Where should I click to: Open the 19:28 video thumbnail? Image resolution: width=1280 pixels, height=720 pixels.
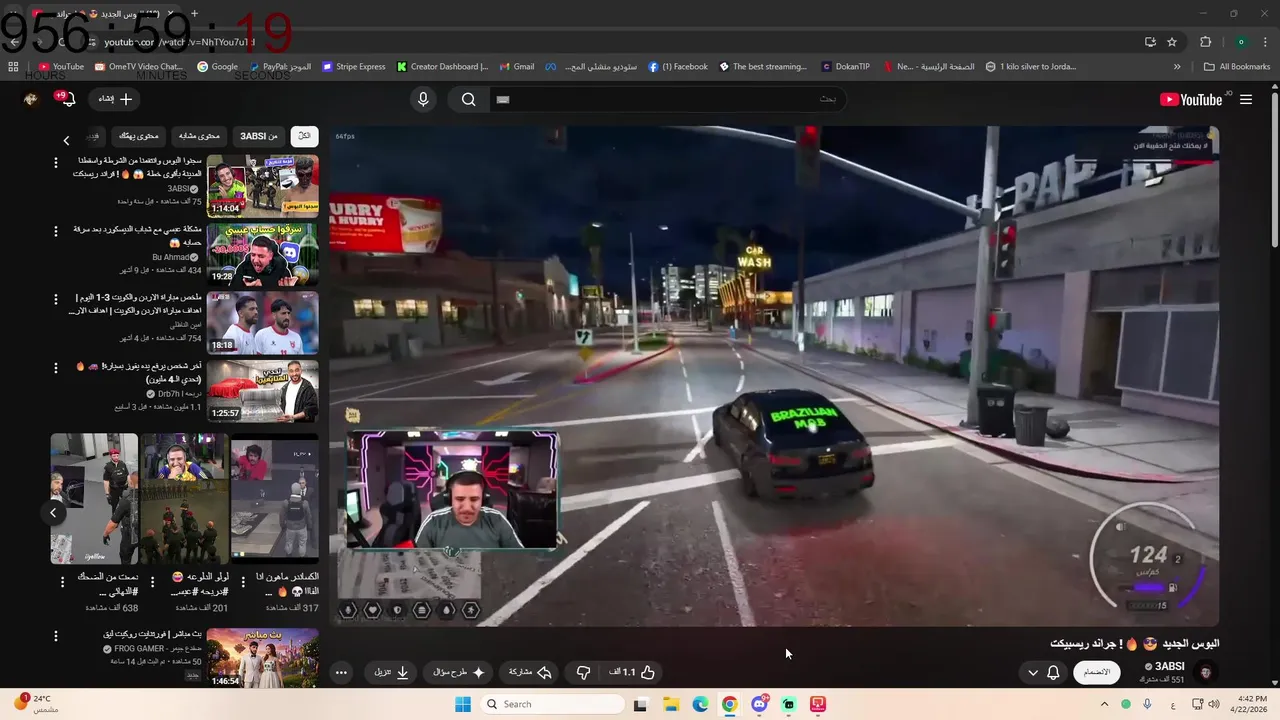pos(262,254)
